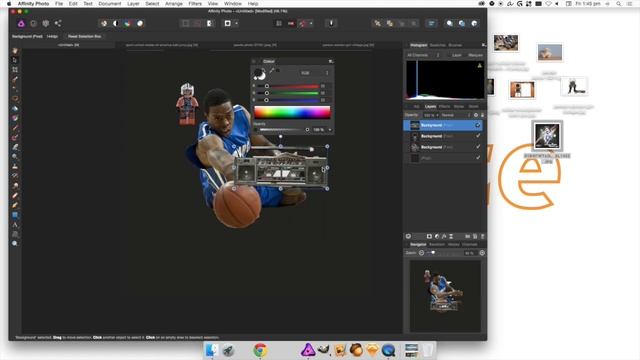The height and width of the screenshot is (360, 640).
Task: Open the Layer menu
Action: (133, 4)
